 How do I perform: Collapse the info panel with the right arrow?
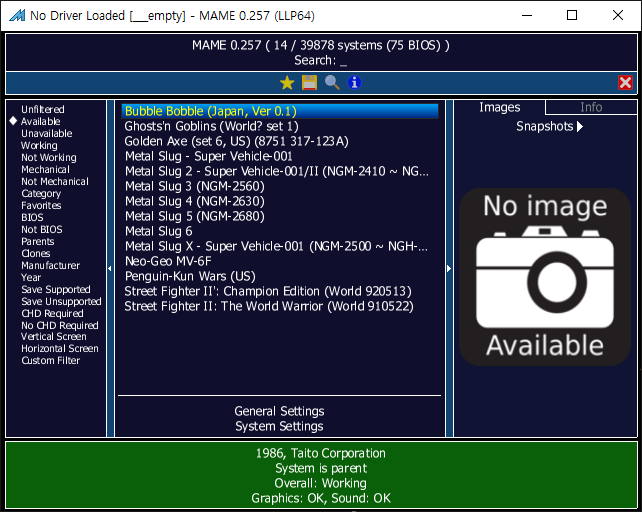click(x=449, y=269)
